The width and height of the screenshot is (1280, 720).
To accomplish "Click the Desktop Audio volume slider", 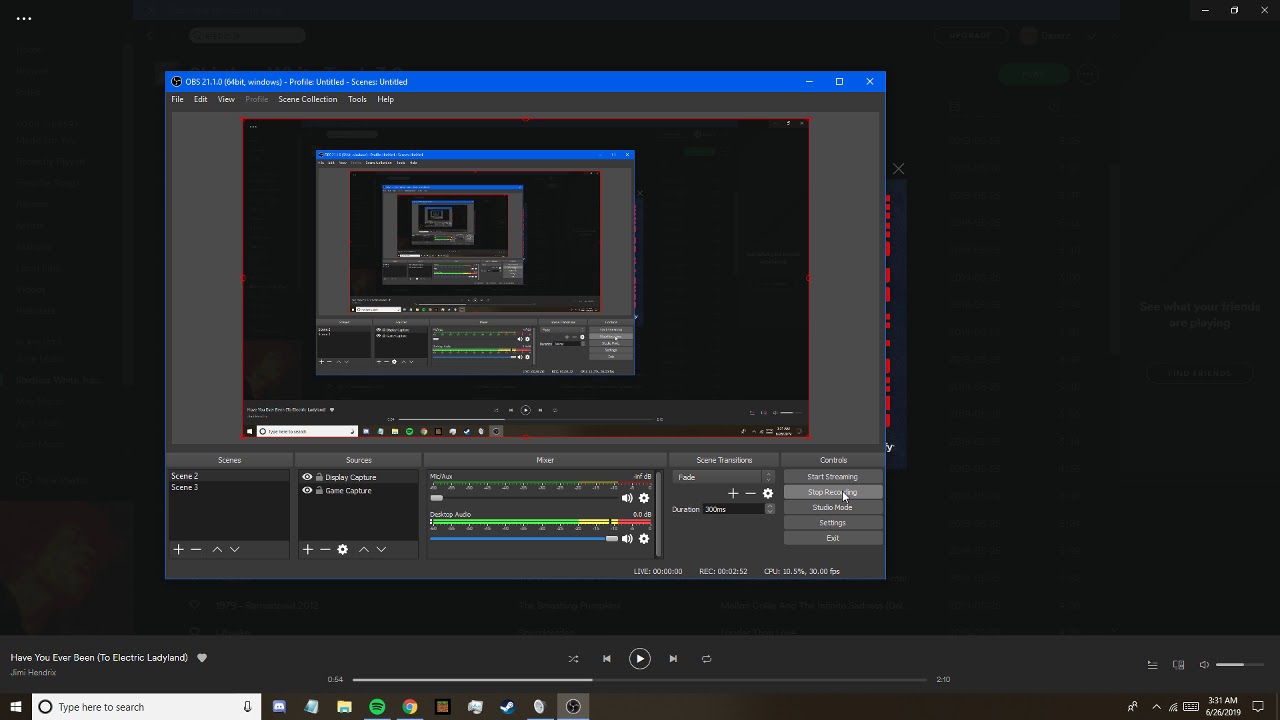I will [524, 539].
